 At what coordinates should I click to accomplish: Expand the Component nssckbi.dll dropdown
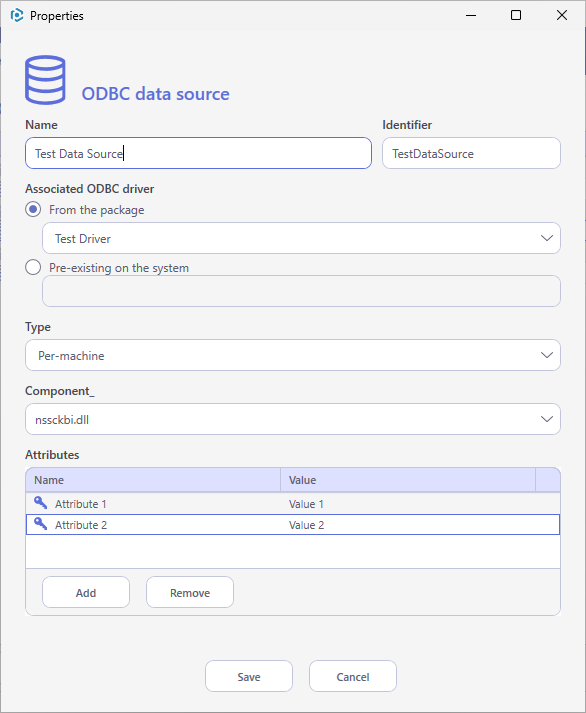tap(293, 419)
